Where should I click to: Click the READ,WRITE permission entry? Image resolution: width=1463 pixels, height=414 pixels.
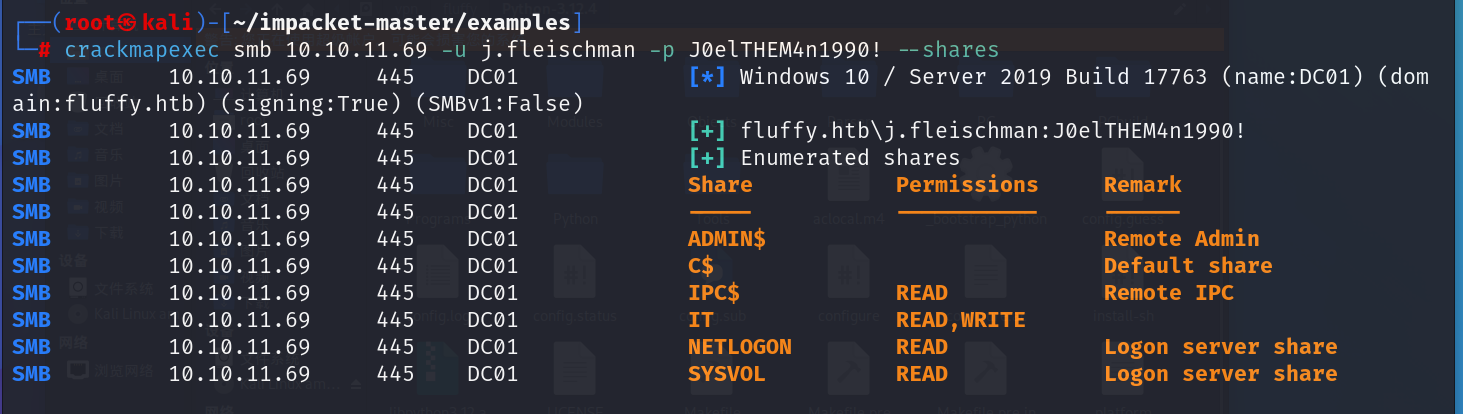pyautogui.click(x=961, y=320)
